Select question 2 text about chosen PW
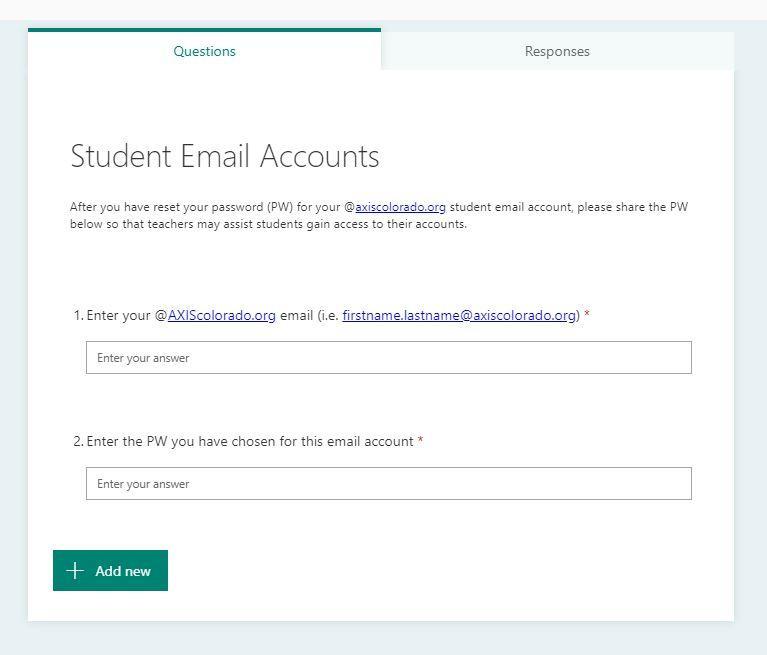The width and height of the screenshot is (767, 655). 250,441
